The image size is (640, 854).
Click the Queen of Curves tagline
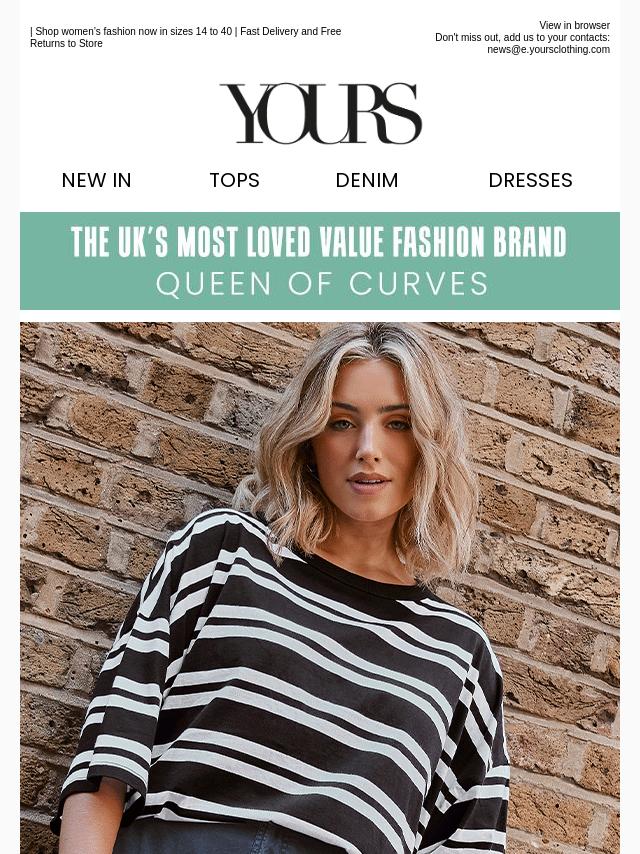pyautogui.click(x=321, y=284)
